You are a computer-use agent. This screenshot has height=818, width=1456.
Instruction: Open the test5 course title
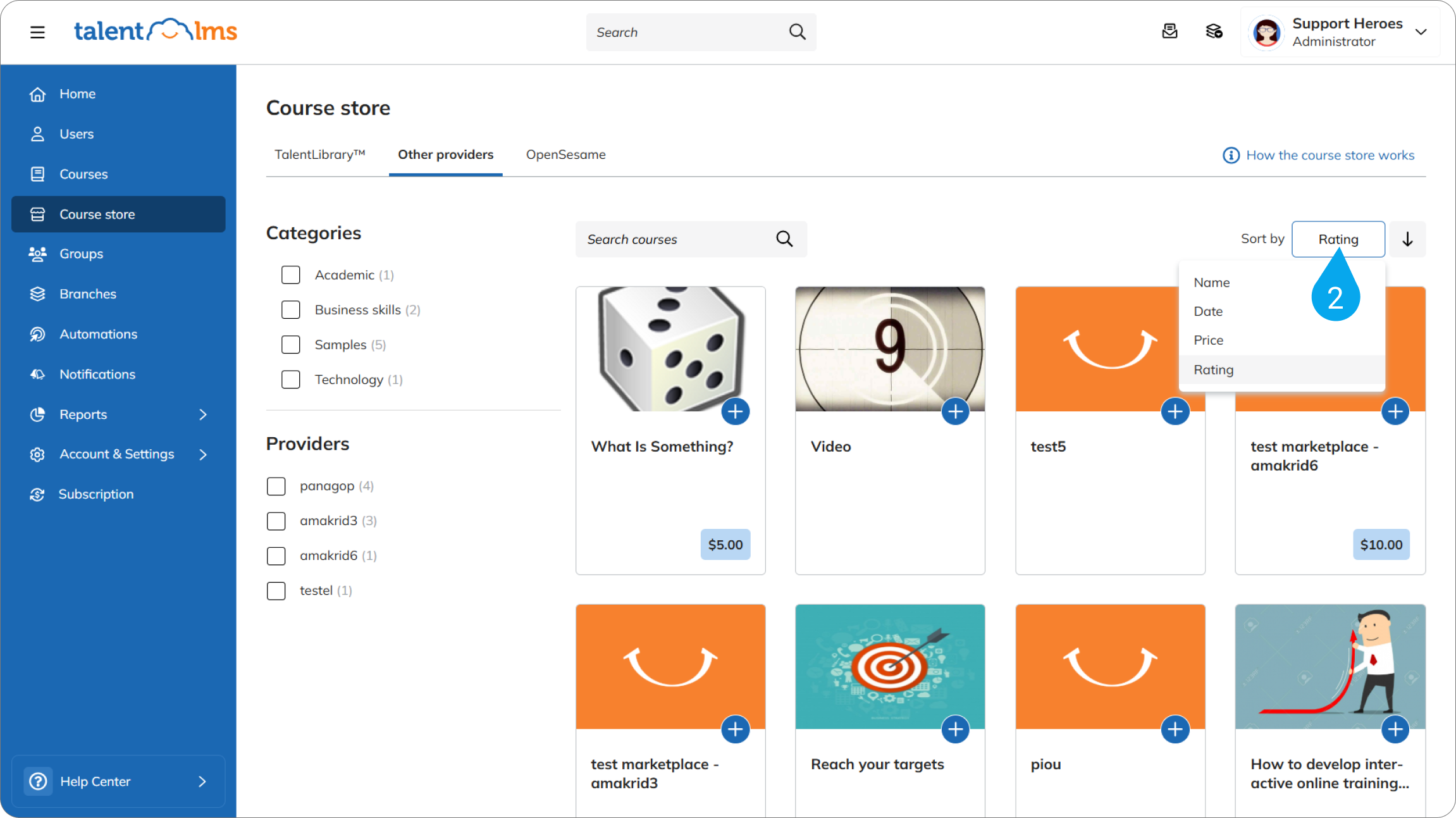1048,447
